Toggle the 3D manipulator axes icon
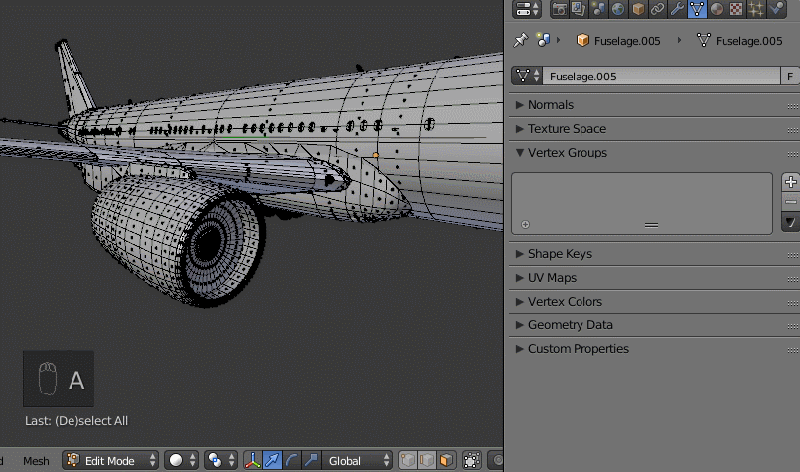Image resolution: width=800 pixels, height=472 pixels. click(253, 460)
